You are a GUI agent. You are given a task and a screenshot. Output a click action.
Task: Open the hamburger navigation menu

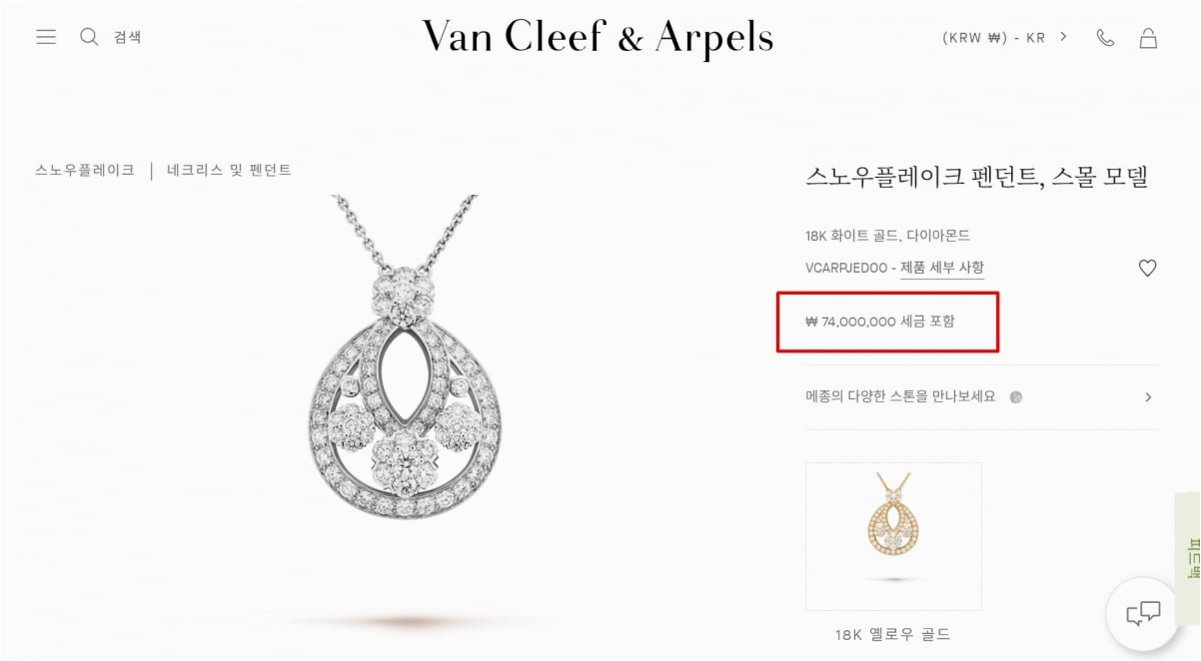[x=46, y=37]
